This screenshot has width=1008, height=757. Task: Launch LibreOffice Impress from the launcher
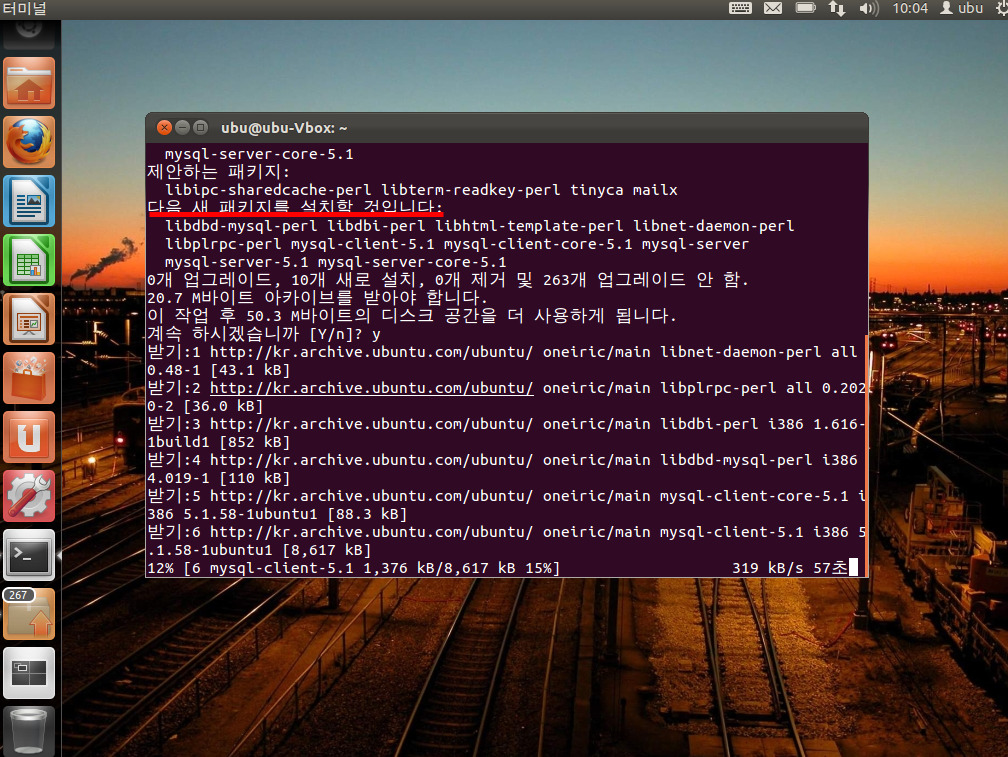tap(29, 319)
